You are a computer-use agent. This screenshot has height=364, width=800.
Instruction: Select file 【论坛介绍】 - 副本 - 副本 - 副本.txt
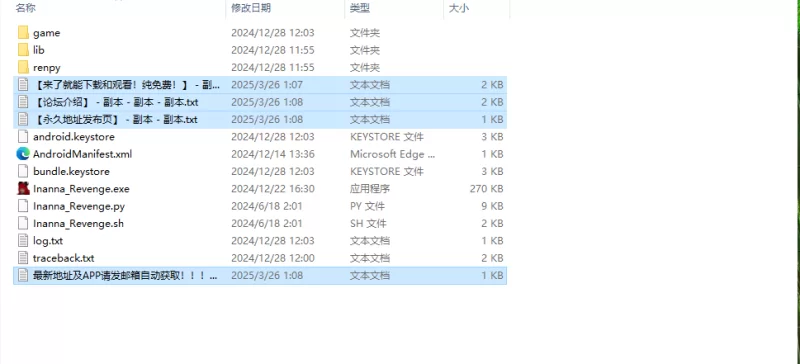[x=116, y=102]
